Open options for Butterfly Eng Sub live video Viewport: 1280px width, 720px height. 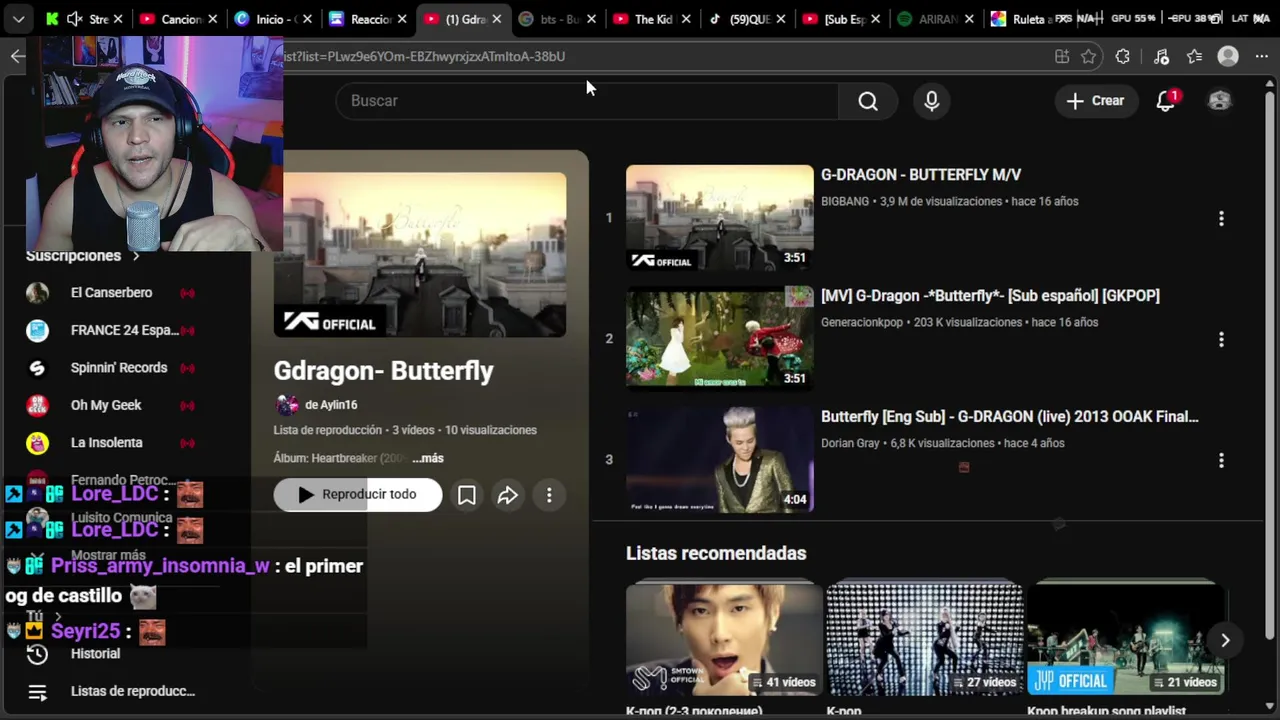coord(1221,460)
